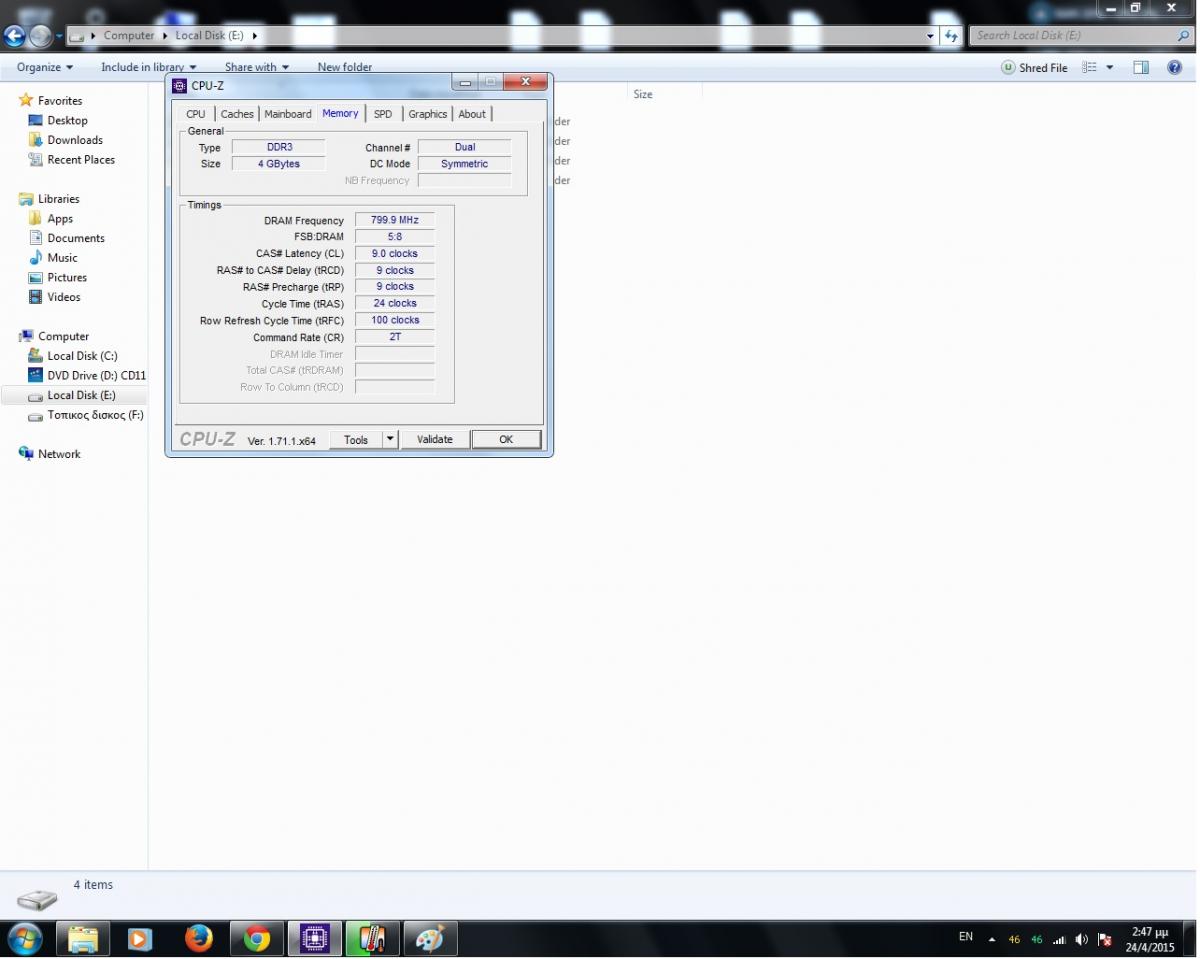
Task: Switch to CPU tab in CPU-Z
Action: click(x=196, y=114)
